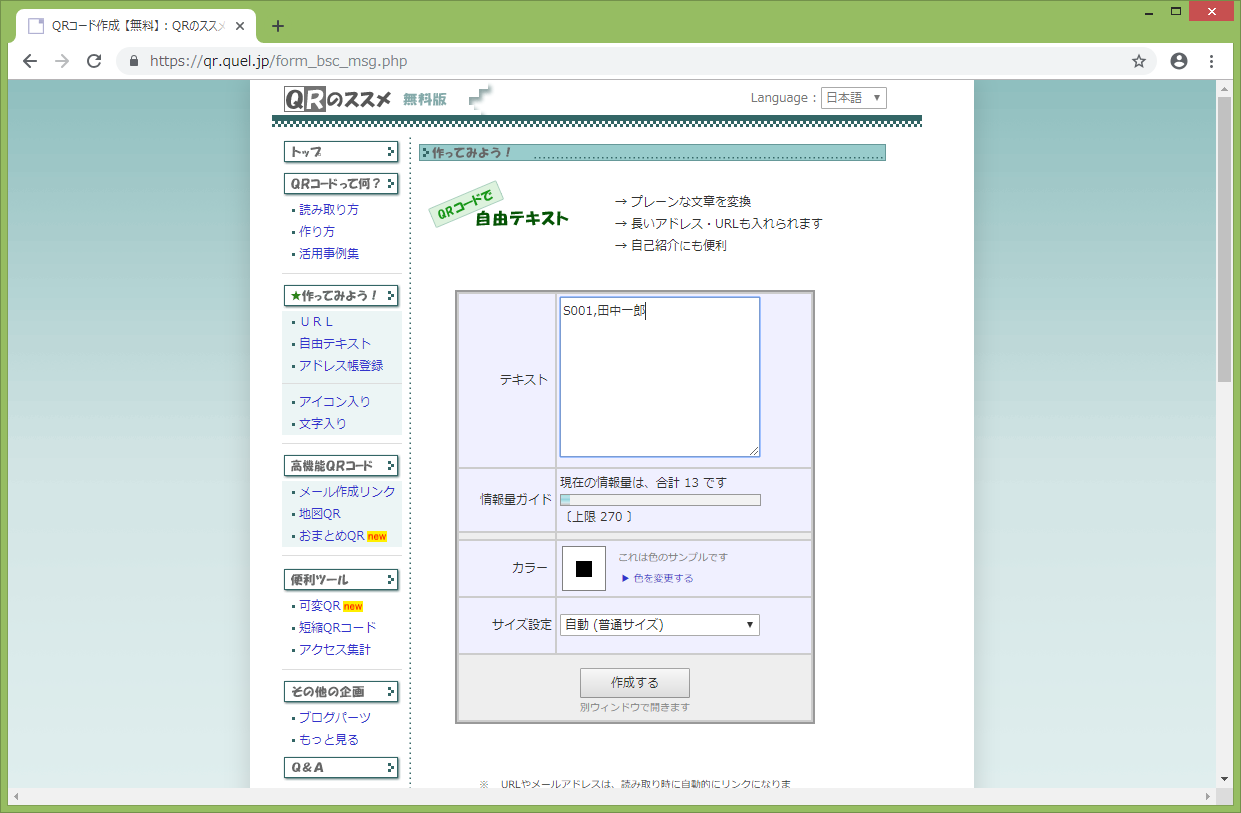Screen dimensions: 1241x813
Task: Open the メール作成リンク link
Action: click(347, 492)
